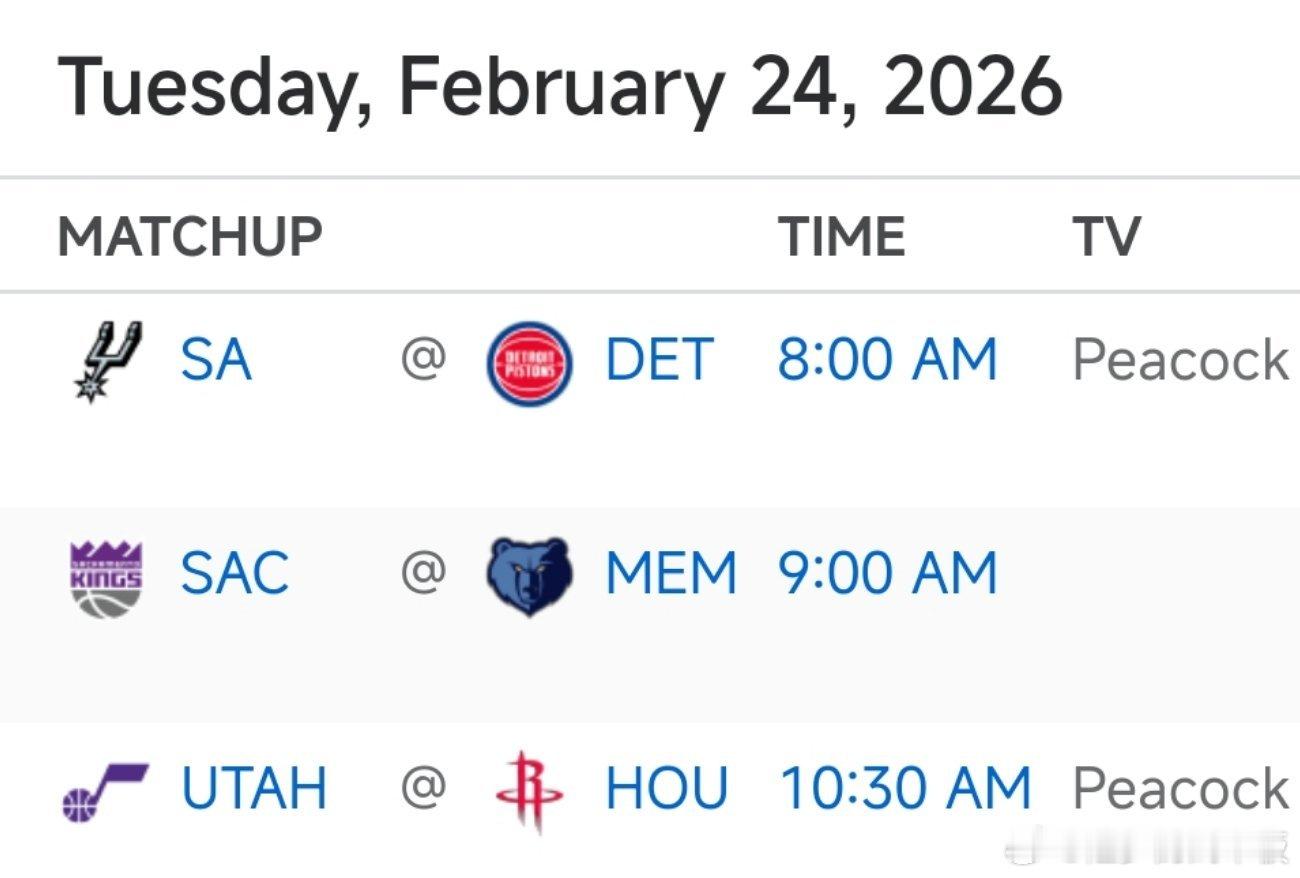Click the TIME column header
Image resolution: width=1300 pixels, height=878 pixels.
(x=842, y=237)
